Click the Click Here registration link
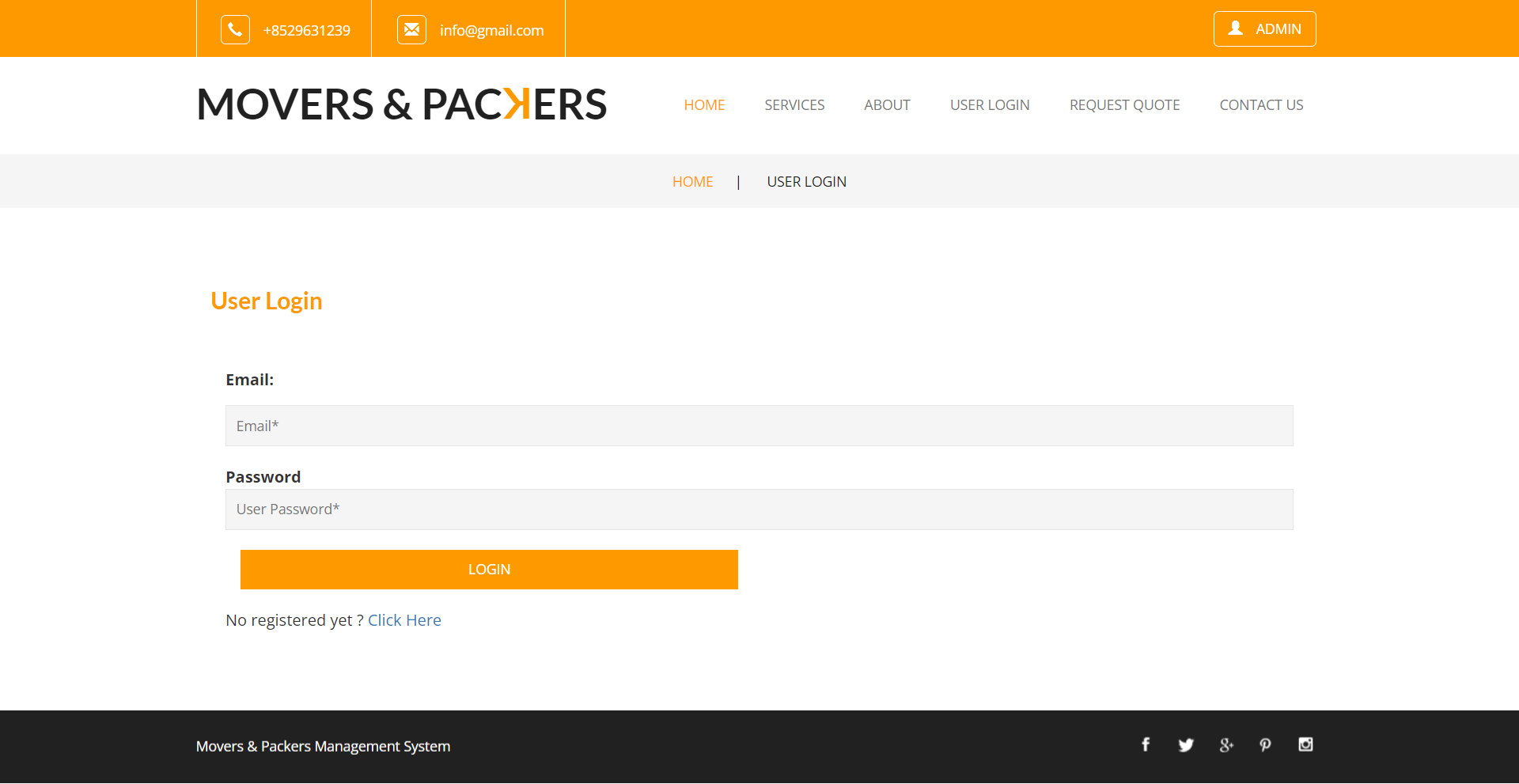 pos(404,619)
